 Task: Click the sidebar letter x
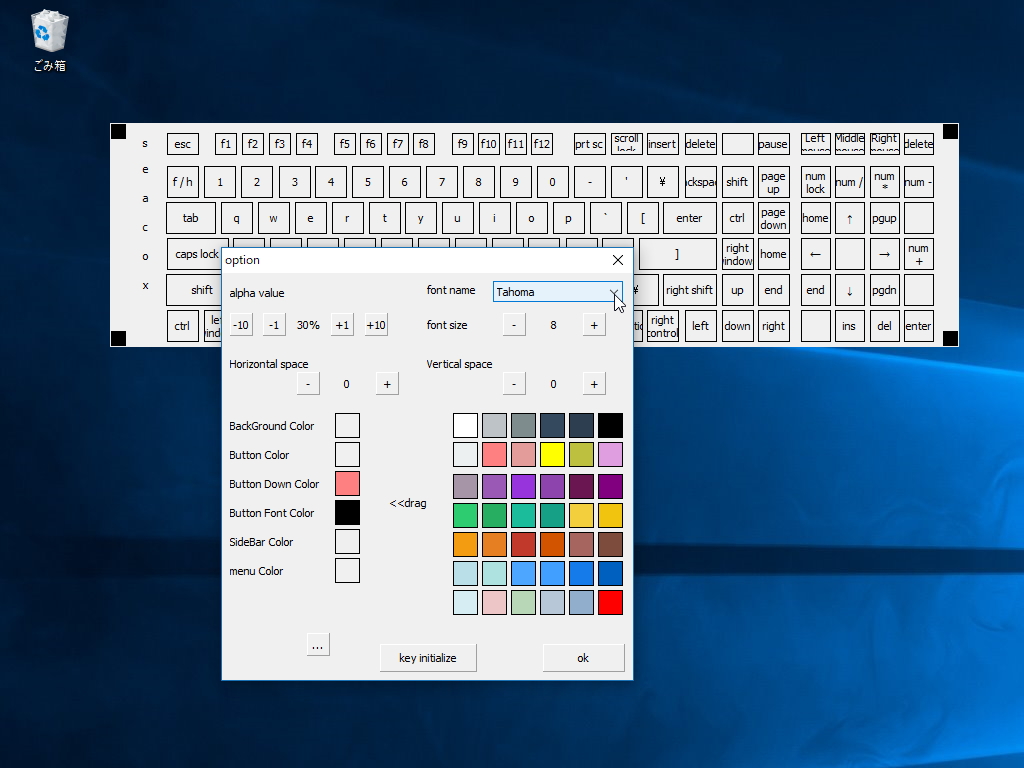pos(145,285)
